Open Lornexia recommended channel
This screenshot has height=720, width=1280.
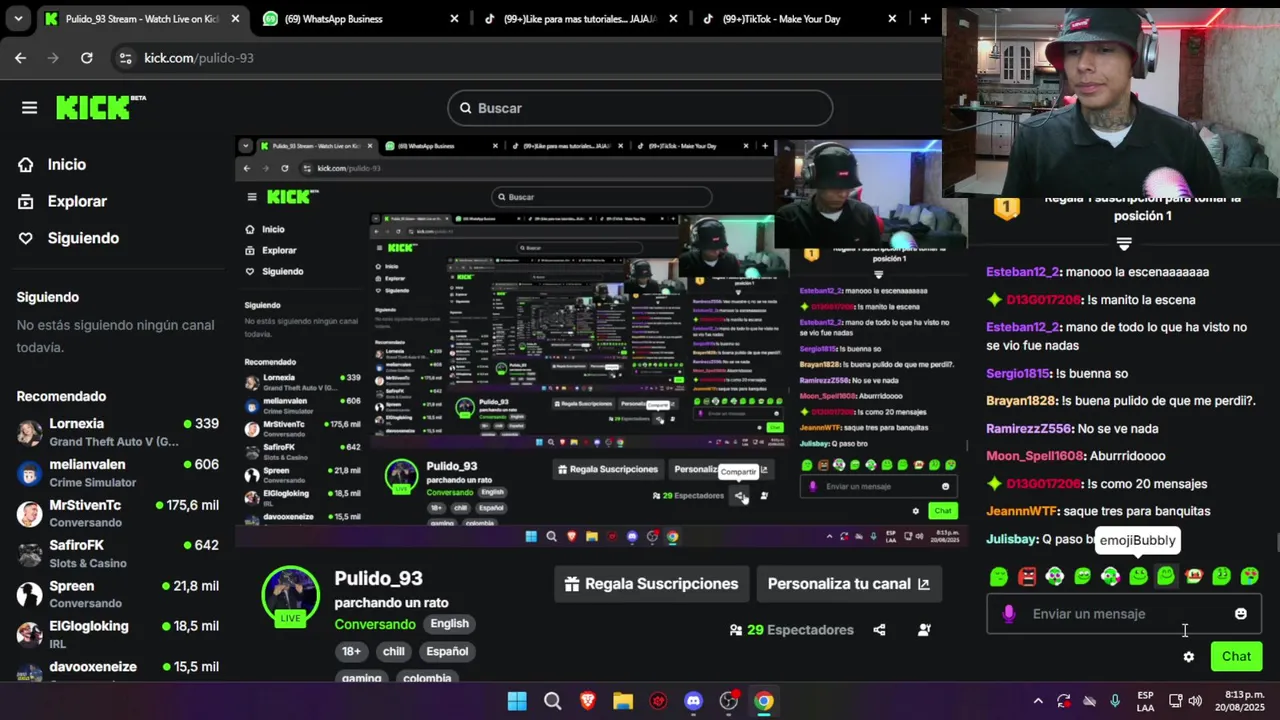[x=118, y=432]
